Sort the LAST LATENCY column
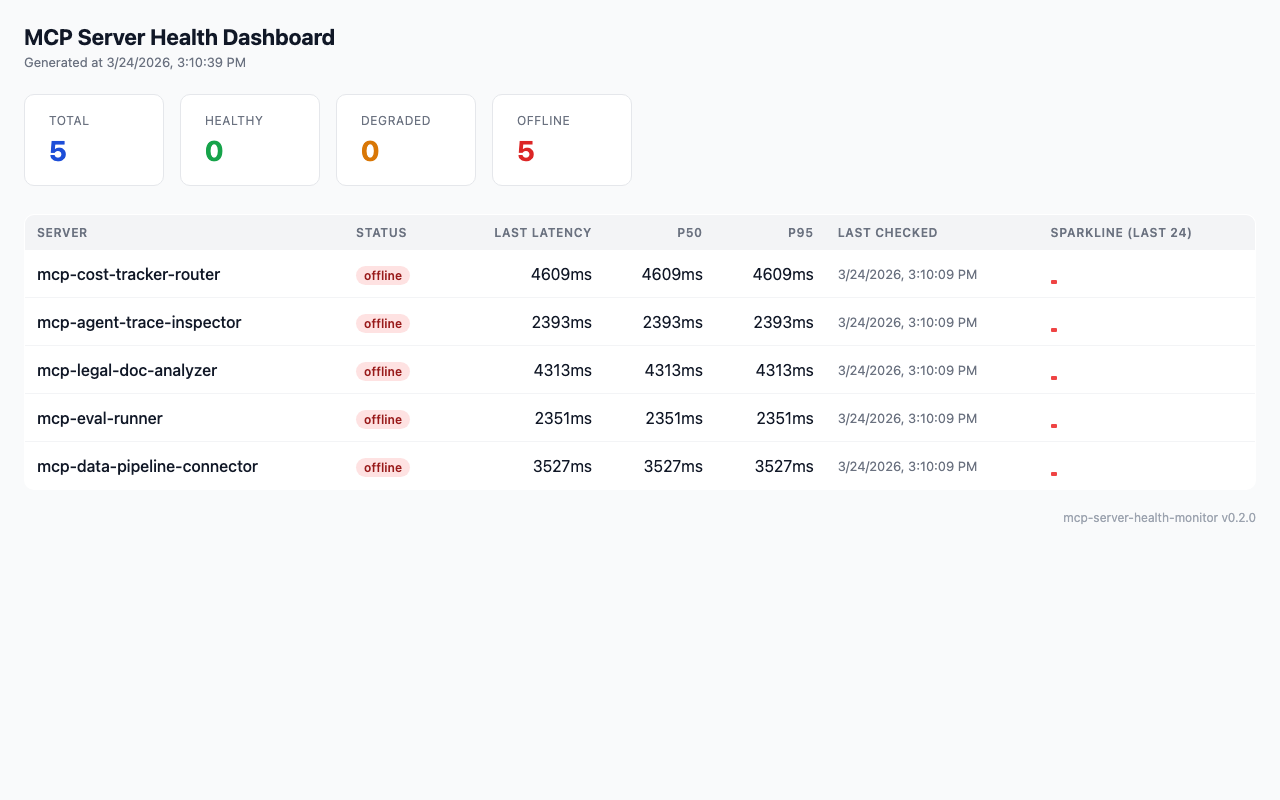Screen dimensions: 1280x800 [542, 232]
